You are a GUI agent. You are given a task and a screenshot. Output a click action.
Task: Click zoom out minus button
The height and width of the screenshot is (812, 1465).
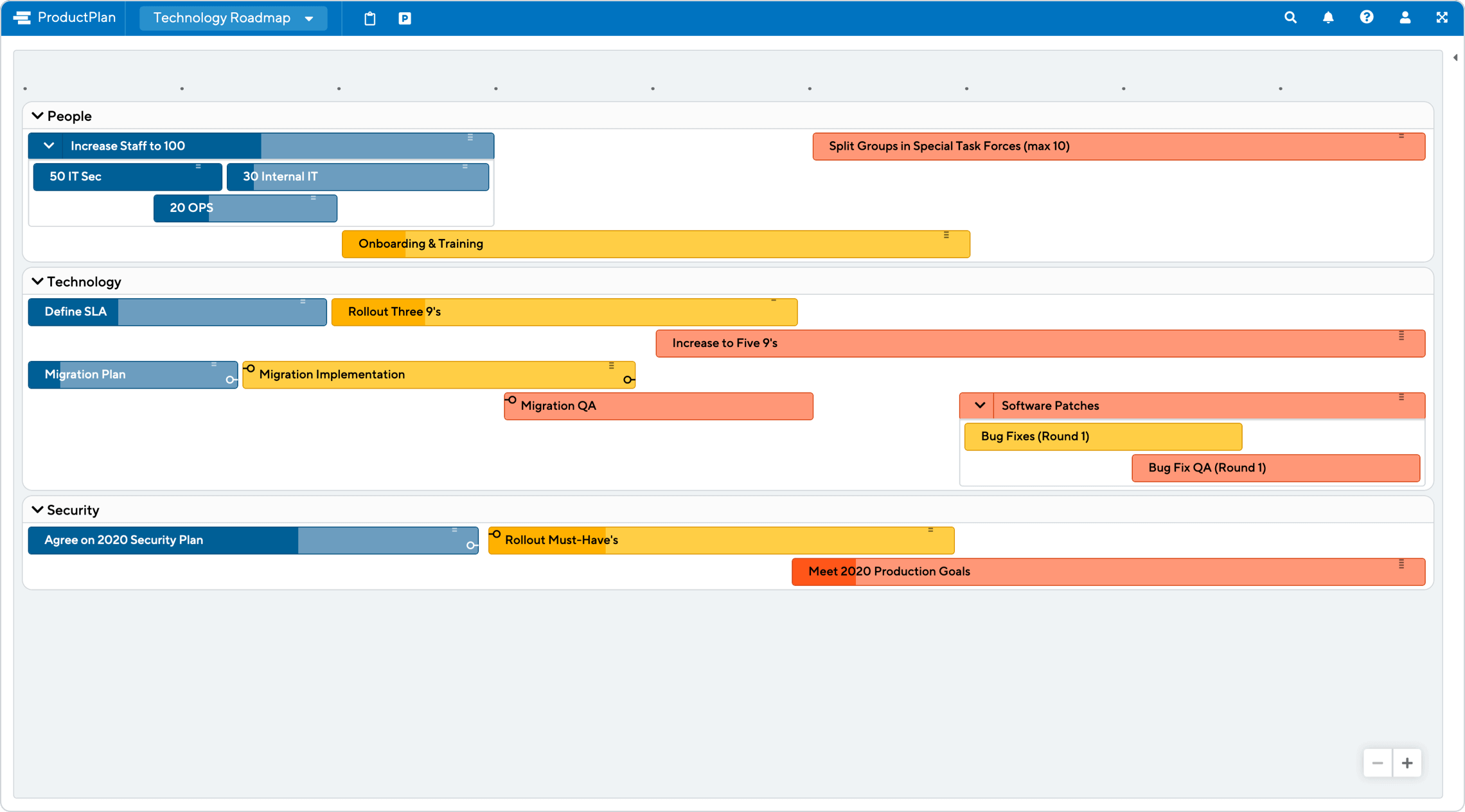coord(1378,763)
